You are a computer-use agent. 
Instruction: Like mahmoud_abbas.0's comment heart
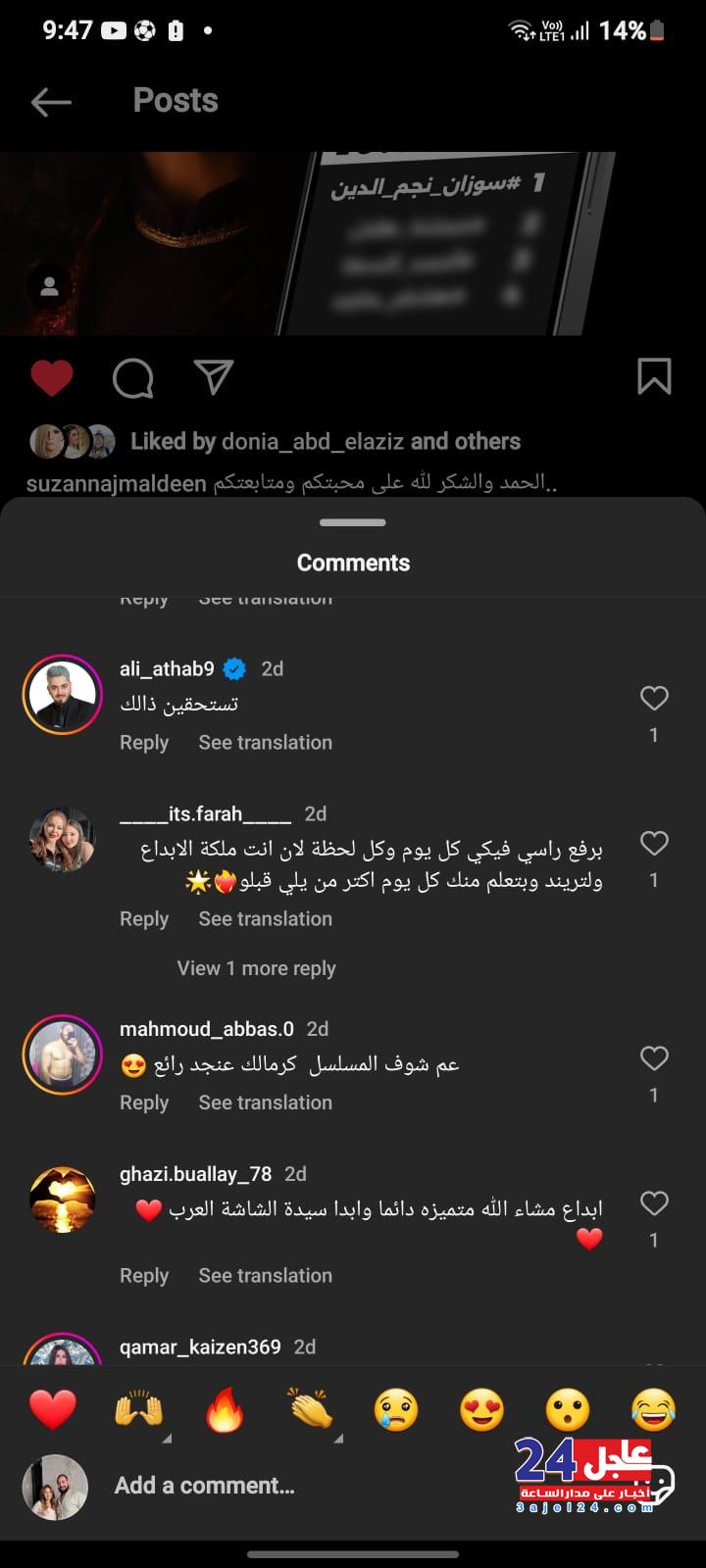[654, 1058]
